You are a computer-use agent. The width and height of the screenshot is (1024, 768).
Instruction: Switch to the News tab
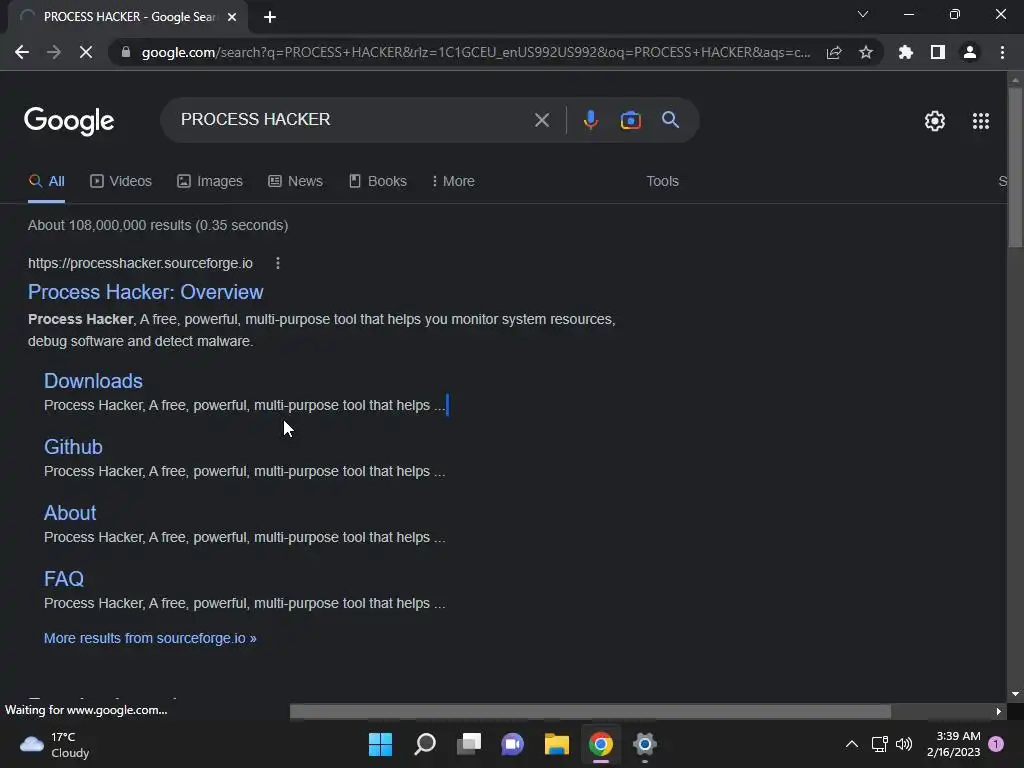pos(295,181)
